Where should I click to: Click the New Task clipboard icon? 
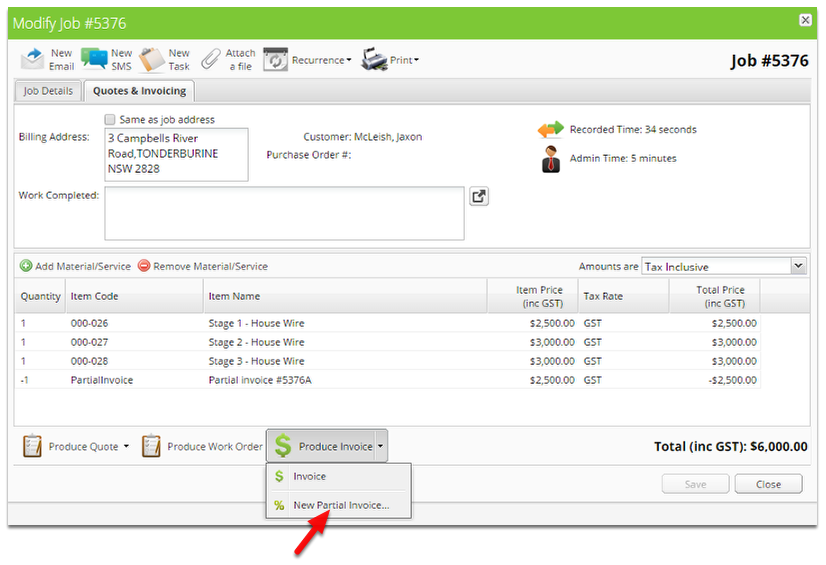(x=152, y=60)
